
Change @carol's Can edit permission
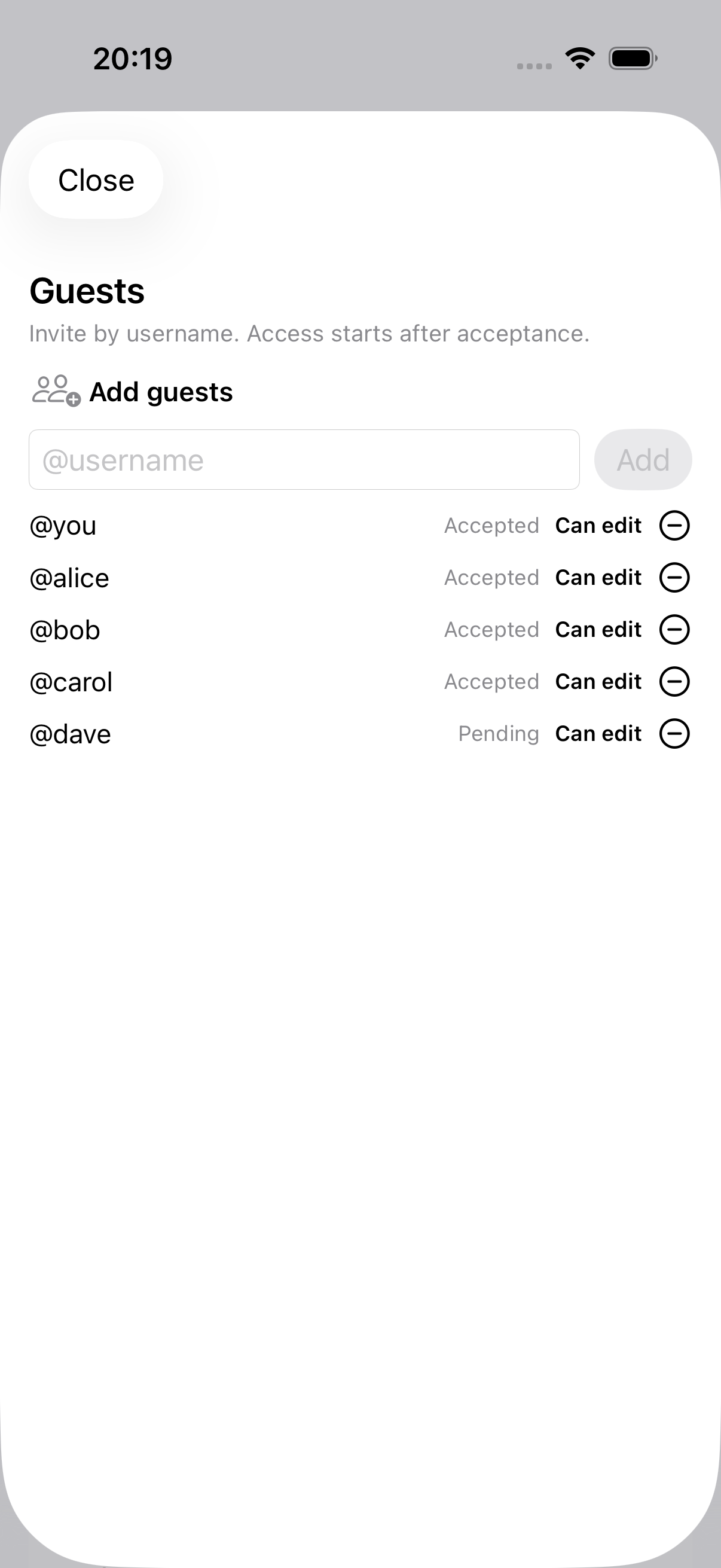(x=598, y=682)
